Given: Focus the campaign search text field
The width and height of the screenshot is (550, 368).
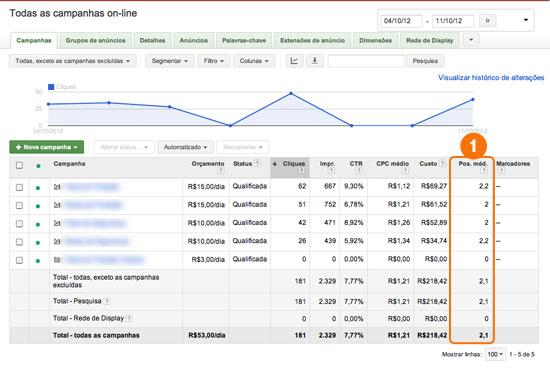Looking at the screenshot, I should pyautogui.click(x=366, y=61).
